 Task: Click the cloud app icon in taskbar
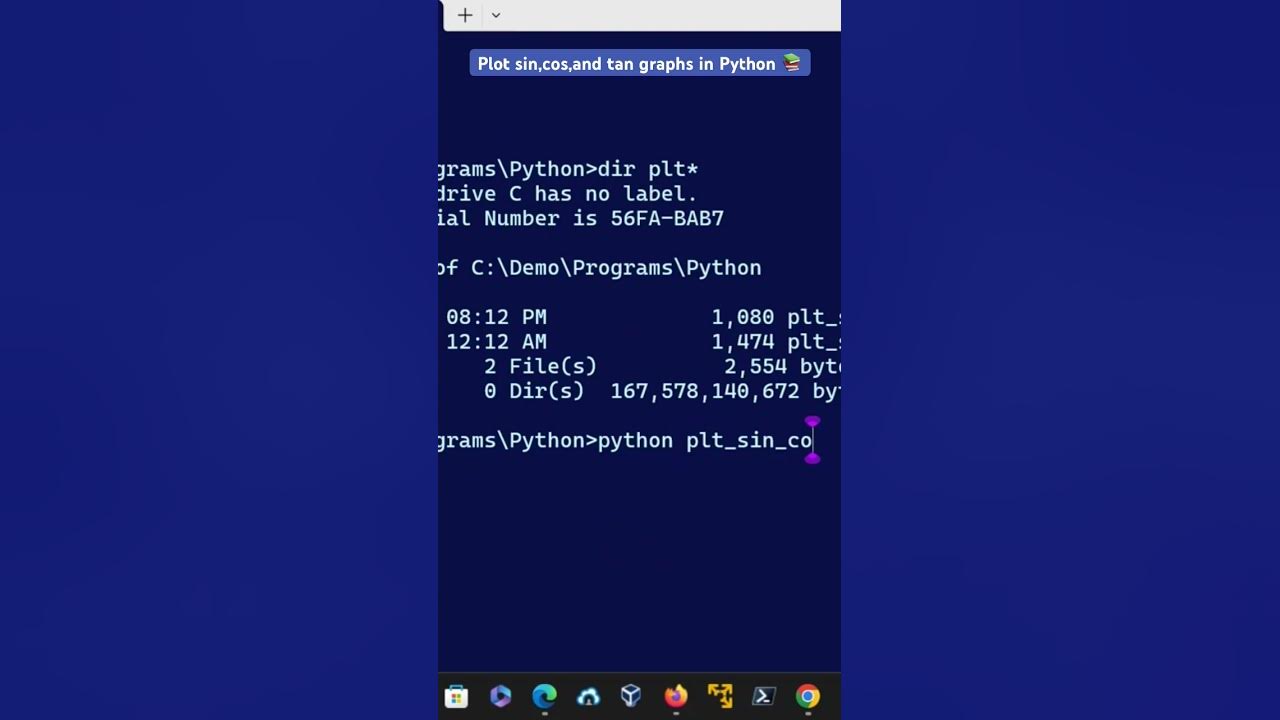tap(588, 696)
